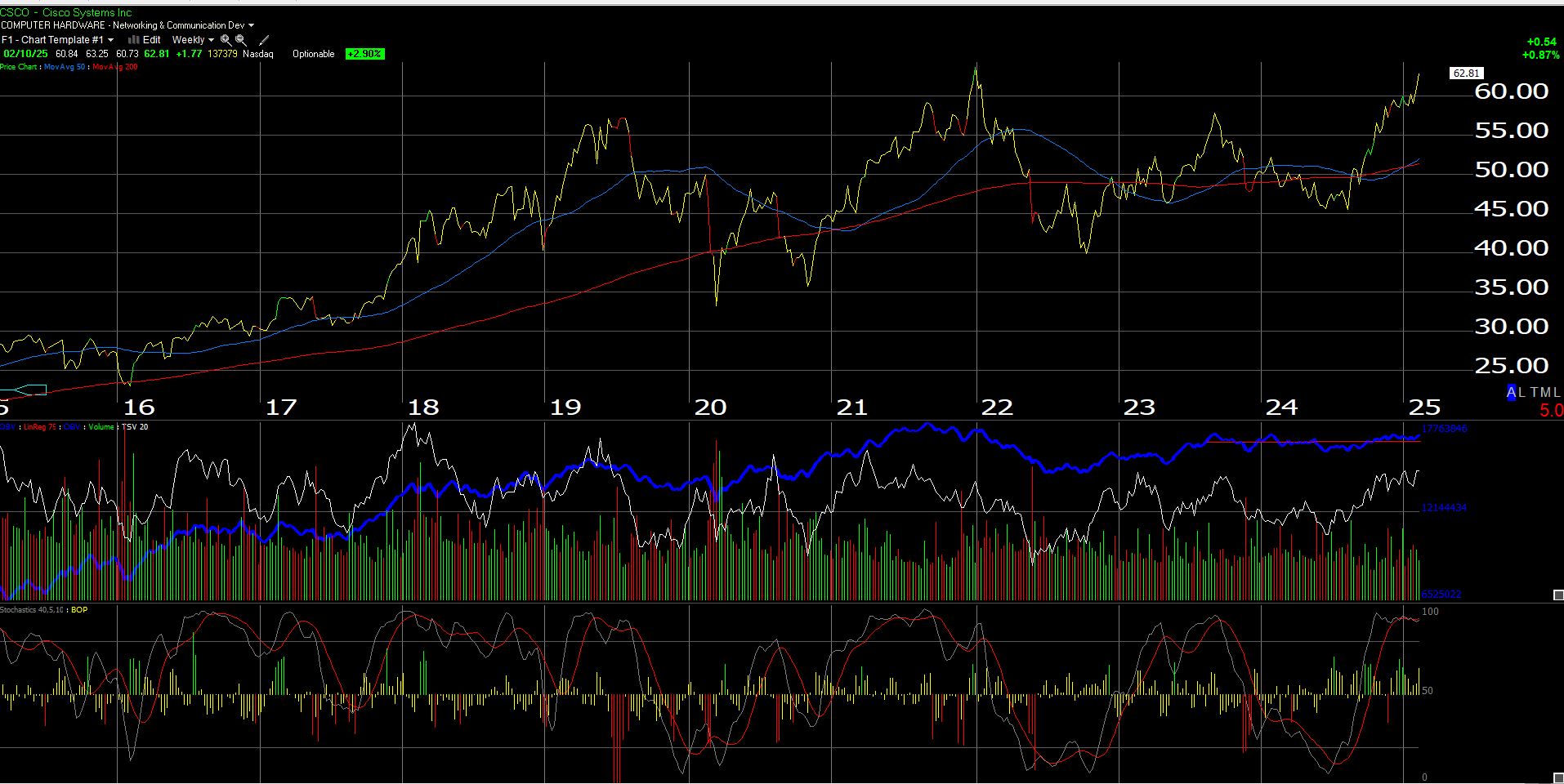Click the CSCO - Cisco Systems Inc title
The width and height of the screenshot is (1564, 784).
pos(66,12)
